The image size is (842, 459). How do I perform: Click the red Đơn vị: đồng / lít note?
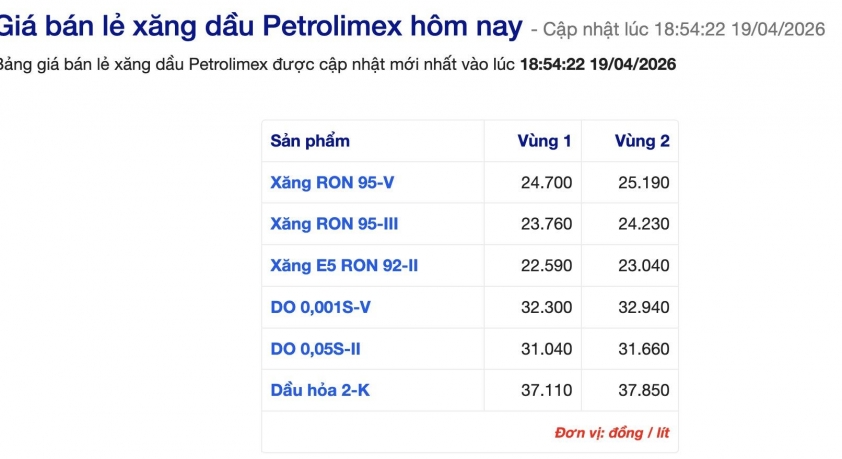[612, 433]
